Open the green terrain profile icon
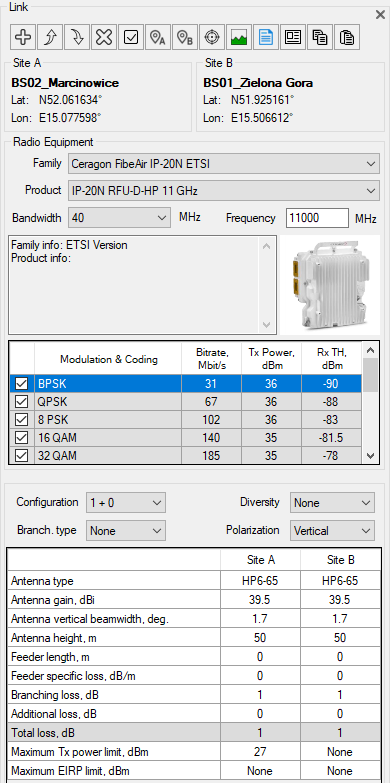390x783 pixels. coord(239,37)
